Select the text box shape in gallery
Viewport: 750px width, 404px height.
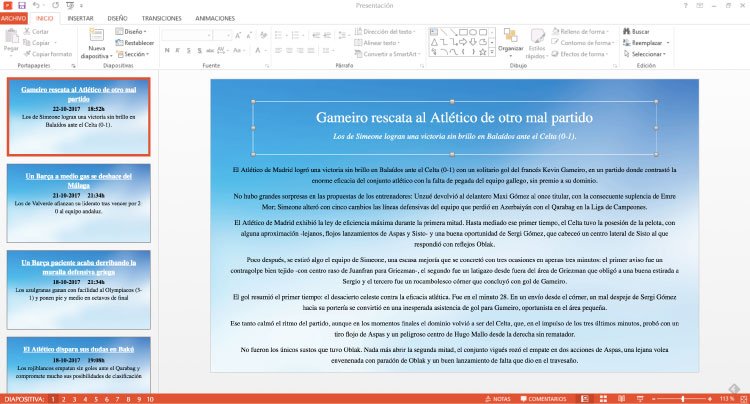434,32
